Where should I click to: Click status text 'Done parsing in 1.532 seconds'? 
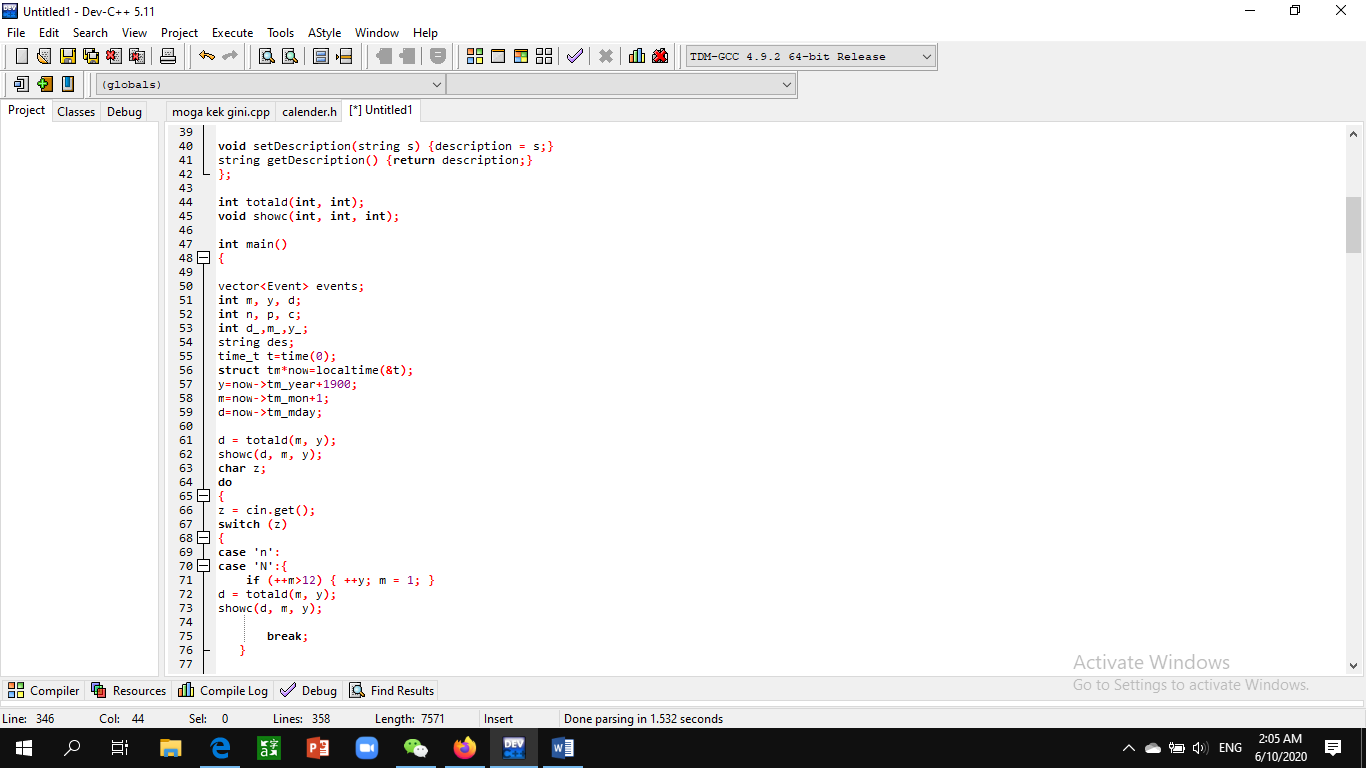click(x=643, y=718)
